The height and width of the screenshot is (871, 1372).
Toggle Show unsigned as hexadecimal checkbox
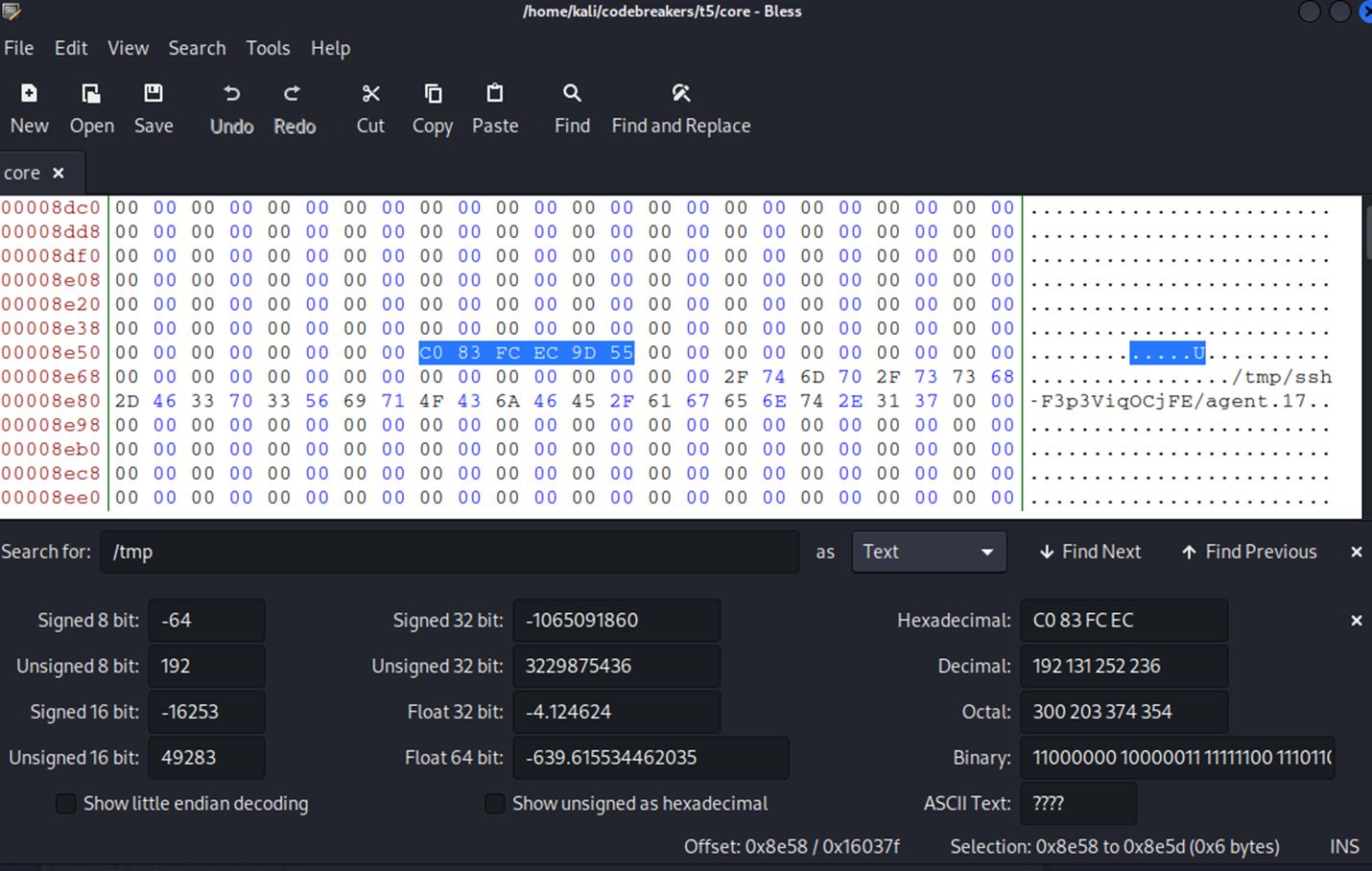495,804
